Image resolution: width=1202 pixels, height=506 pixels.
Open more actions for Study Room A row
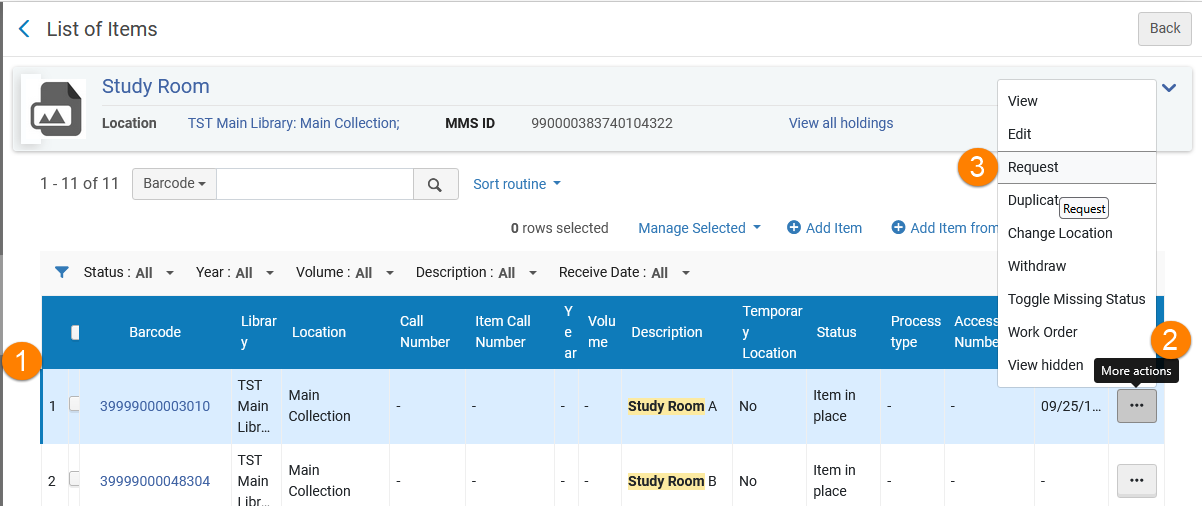pyautogui.click(x=1136, y=406)
